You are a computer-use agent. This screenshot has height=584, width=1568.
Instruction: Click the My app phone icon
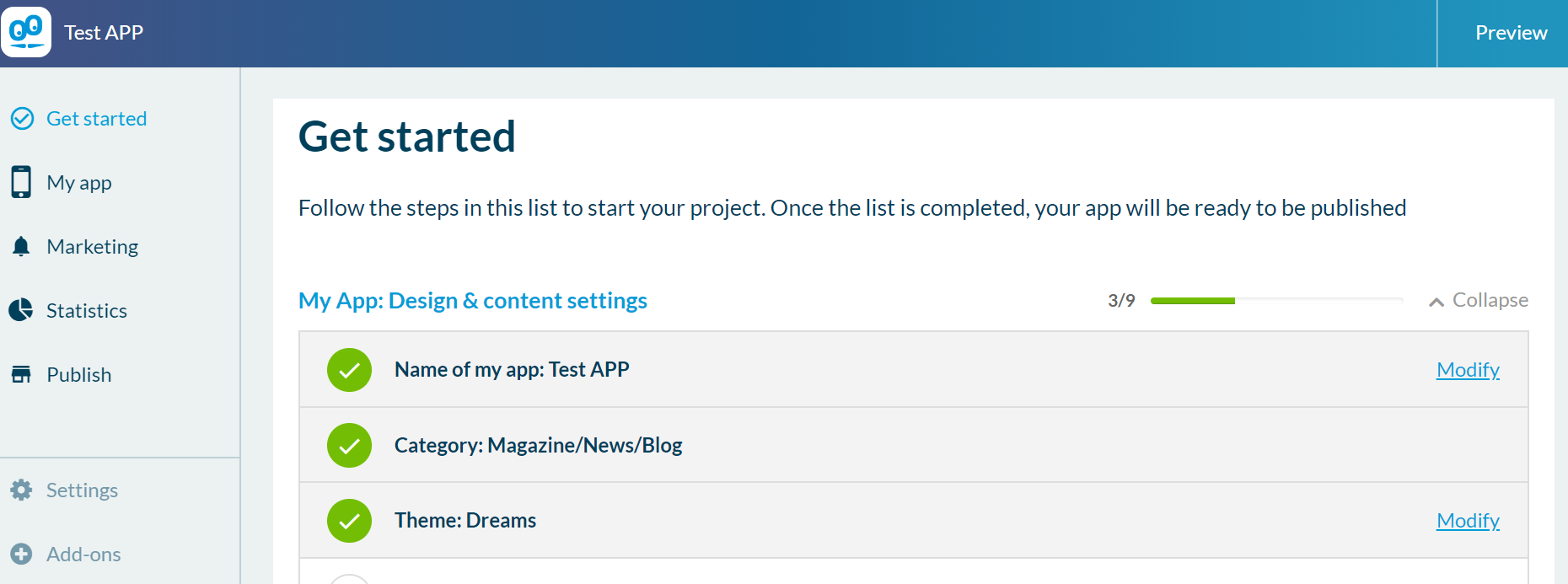[21, 182]
